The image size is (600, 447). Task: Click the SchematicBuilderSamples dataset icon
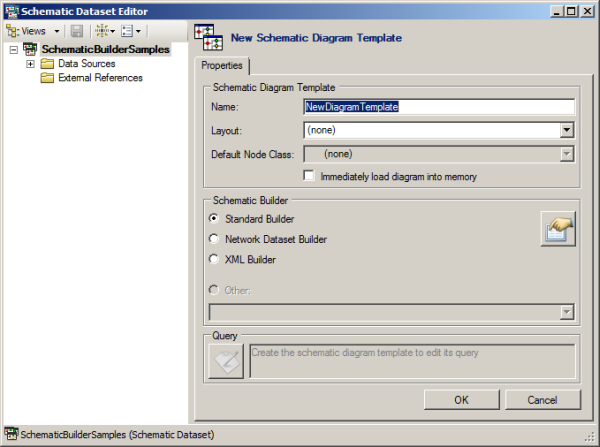[31, 49]
